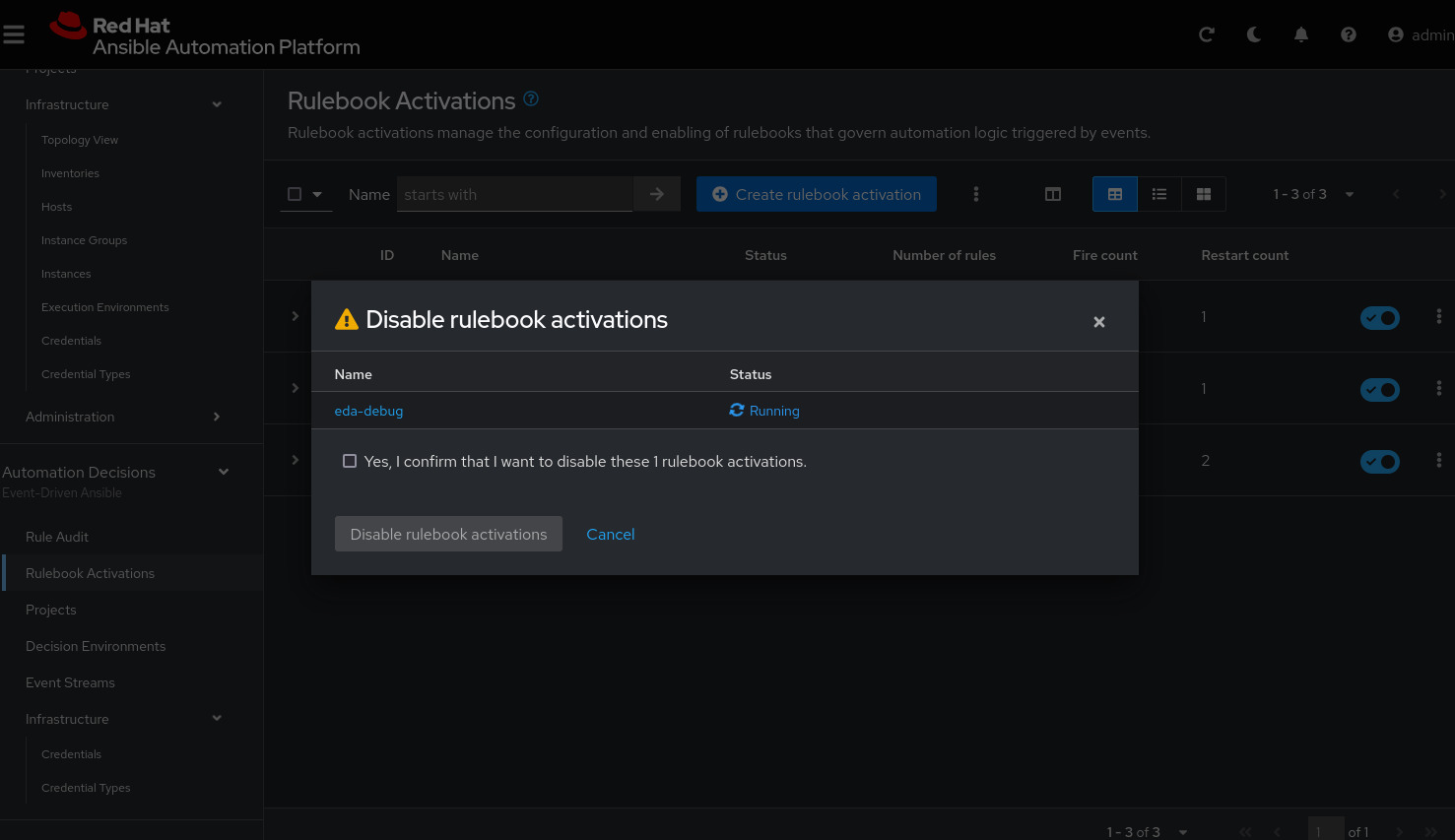The image size is (1455, 840).
Task: Open notifications bell
Action: [x=1301, y=34]
